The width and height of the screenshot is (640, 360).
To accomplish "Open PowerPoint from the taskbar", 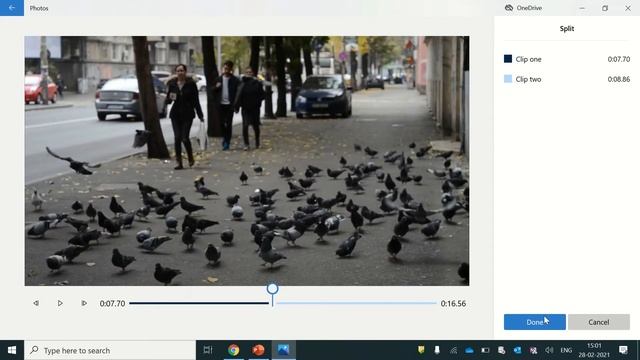I will pyautogui.click(x=258, y=350).
